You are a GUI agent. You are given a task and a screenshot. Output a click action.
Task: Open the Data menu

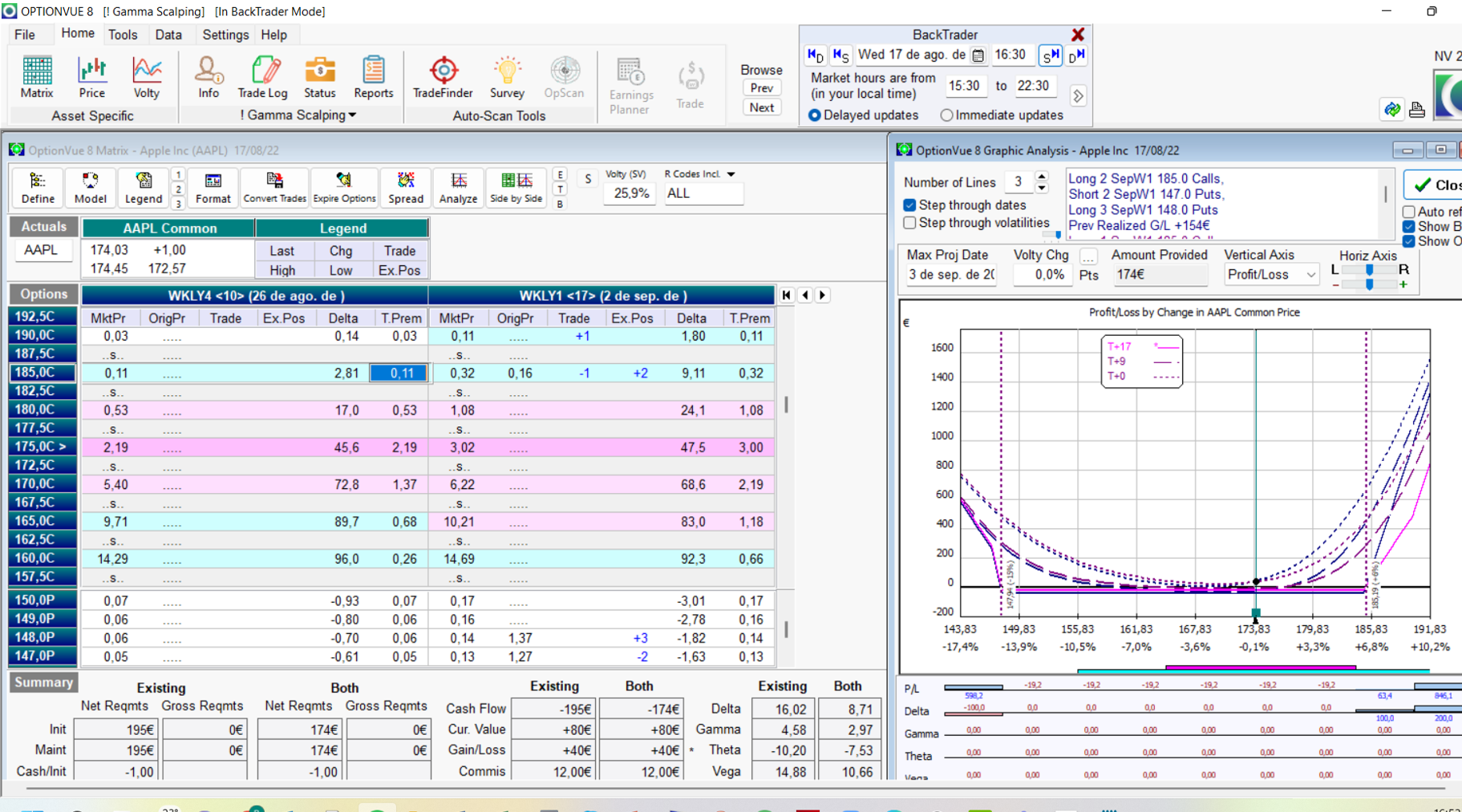click(x=168, y=34)
